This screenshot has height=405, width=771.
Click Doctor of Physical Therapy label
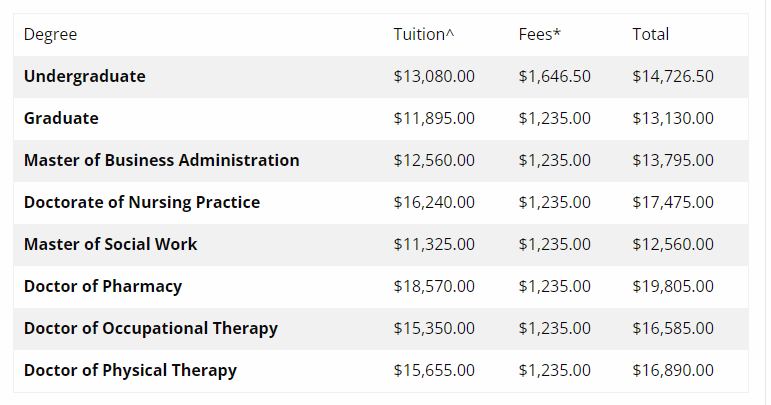(130, 371)
